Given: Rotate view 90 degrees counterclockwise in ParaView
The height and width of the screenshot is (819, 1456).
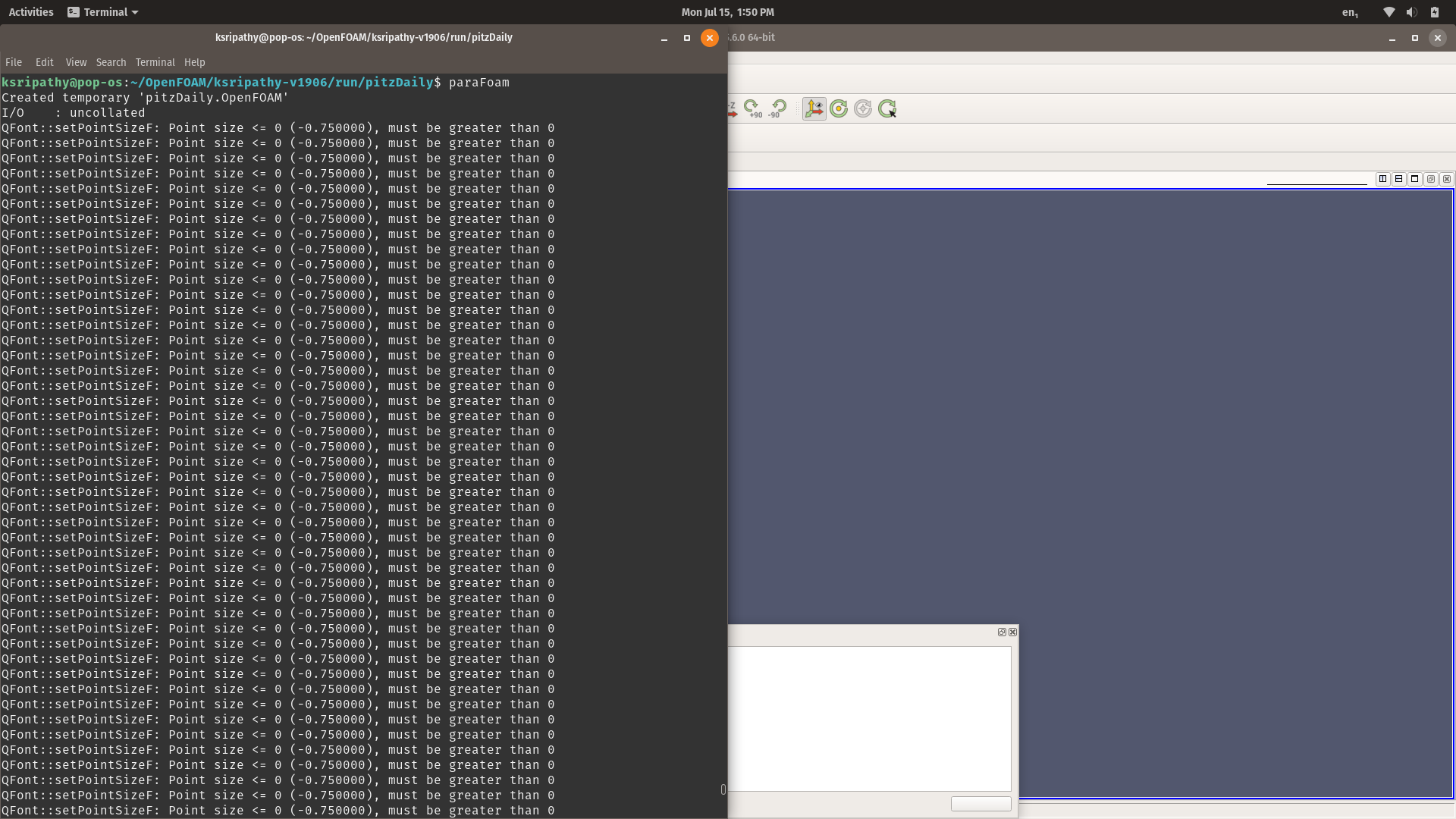Looking at the screenshot, I should [x=777, y=108].
